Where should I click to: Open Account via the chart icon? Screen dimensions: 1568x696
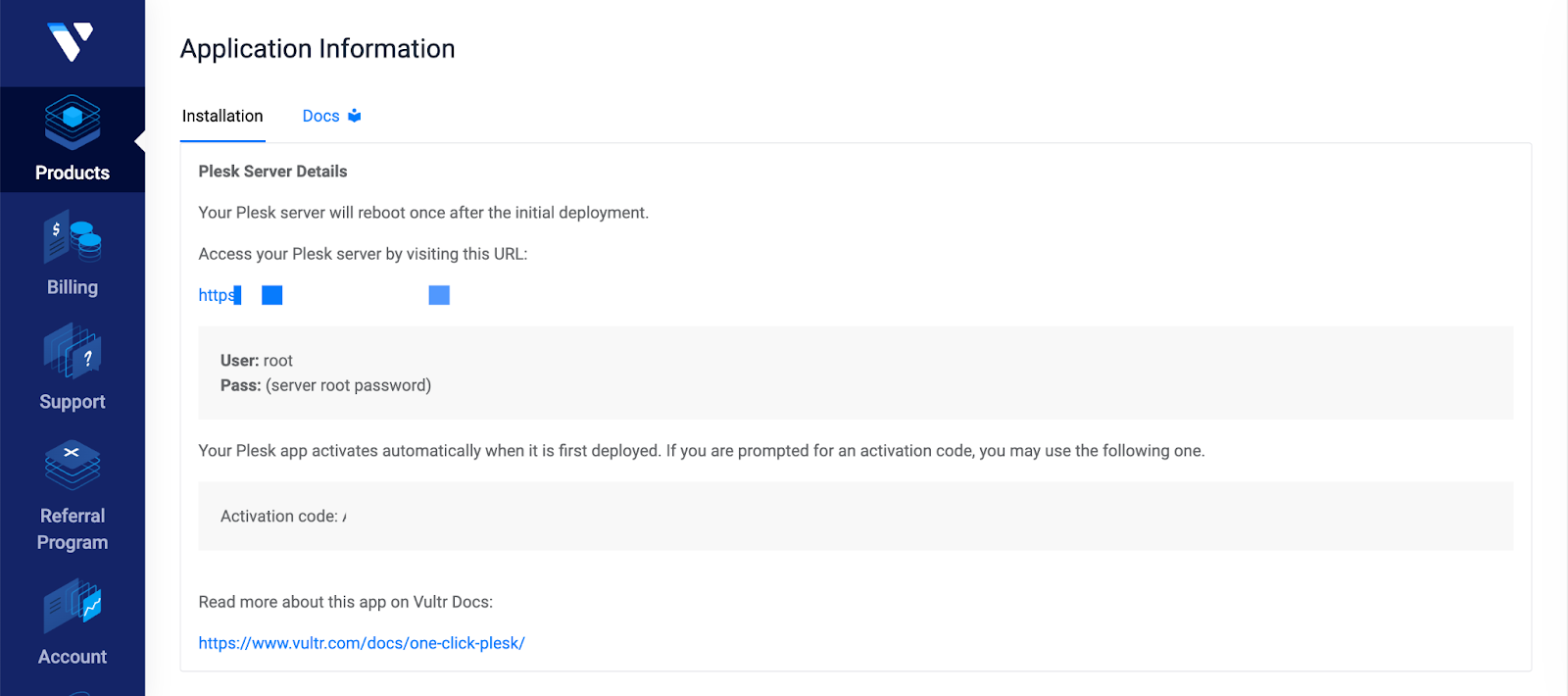73,606
